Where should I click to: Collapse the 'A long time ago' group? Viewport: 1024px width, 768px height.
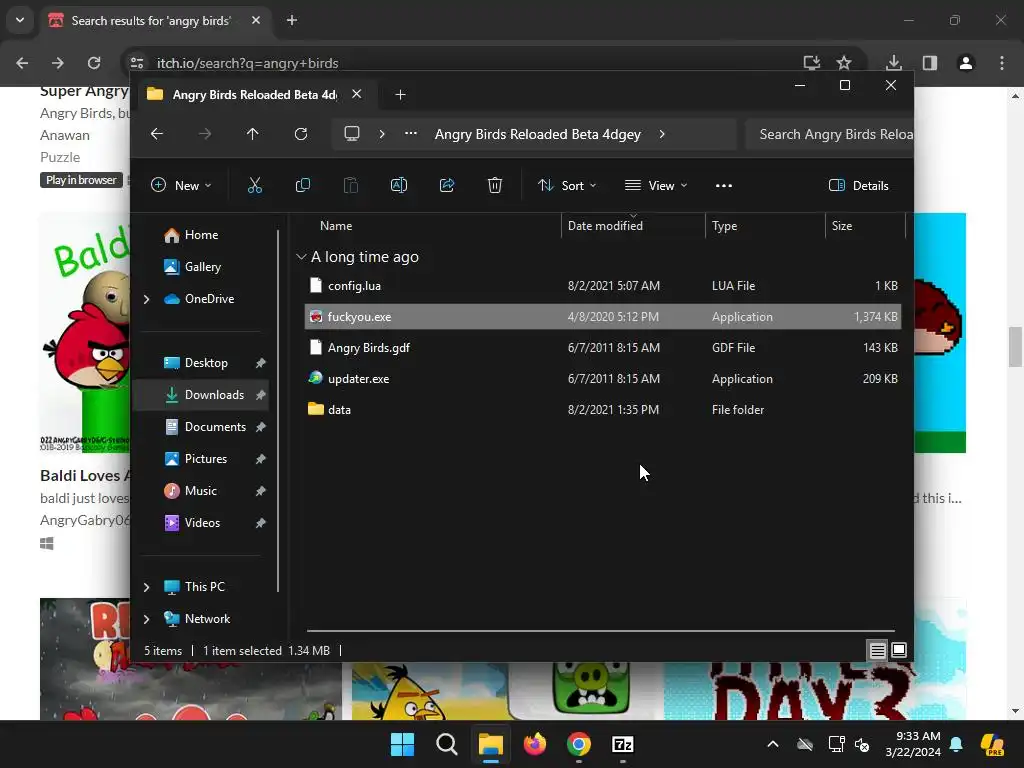(301, 257)
